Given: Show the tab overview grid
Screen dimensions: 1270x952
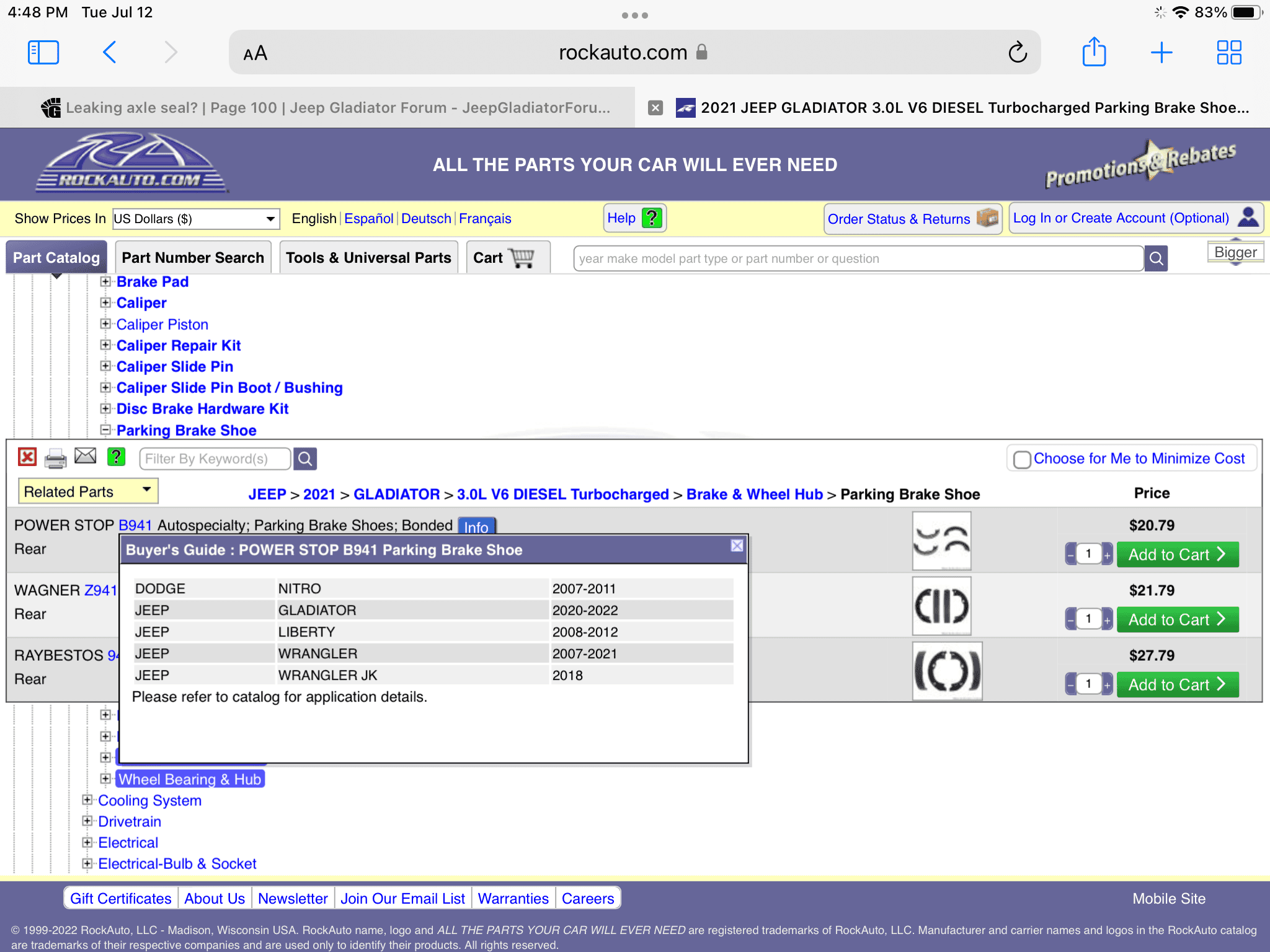Looking at the screenshot, I should click(x=1228, y=53).
